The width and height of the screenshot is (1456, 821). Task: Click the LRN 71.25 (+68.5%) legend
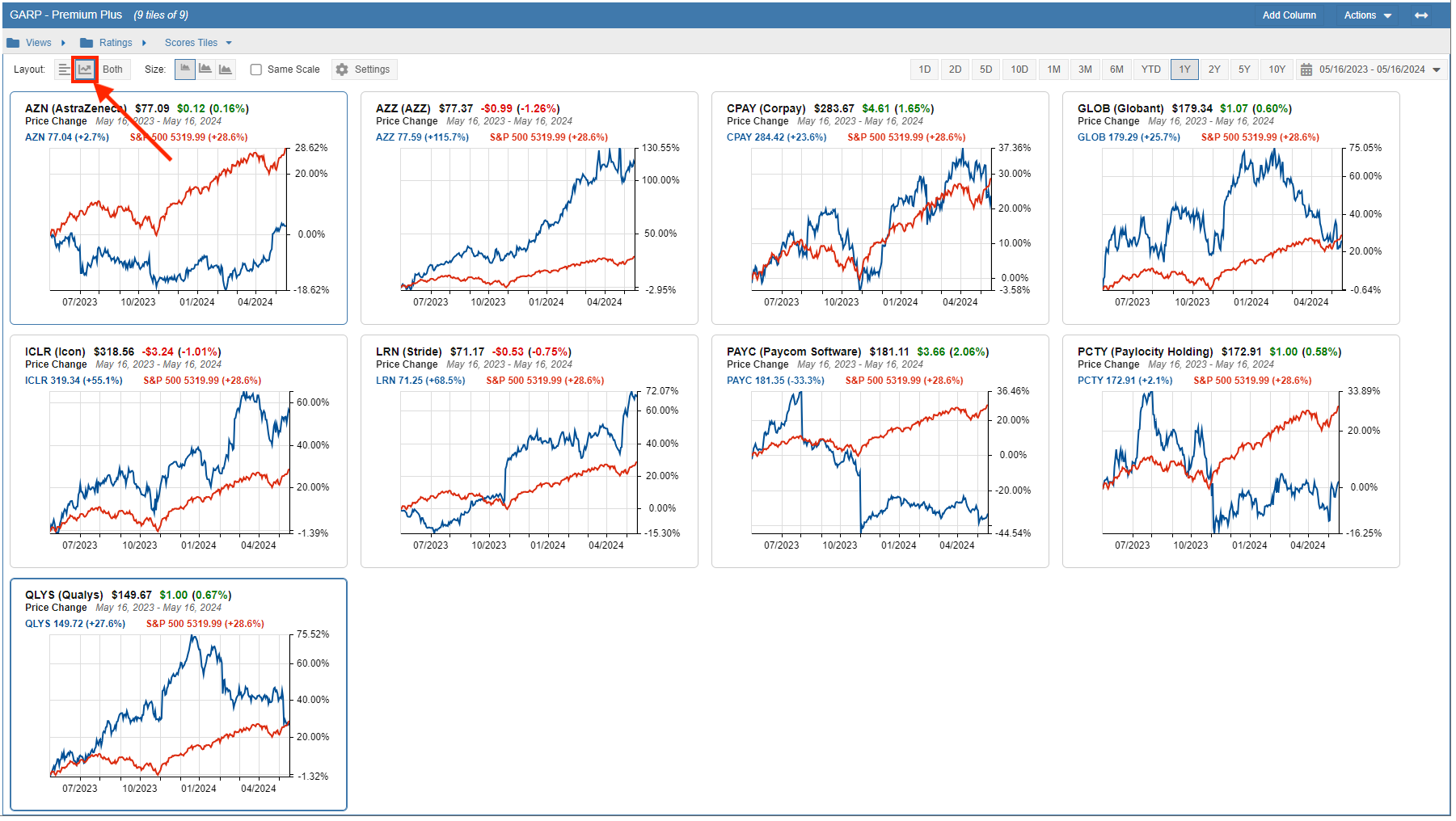click(x=420, y=381)
